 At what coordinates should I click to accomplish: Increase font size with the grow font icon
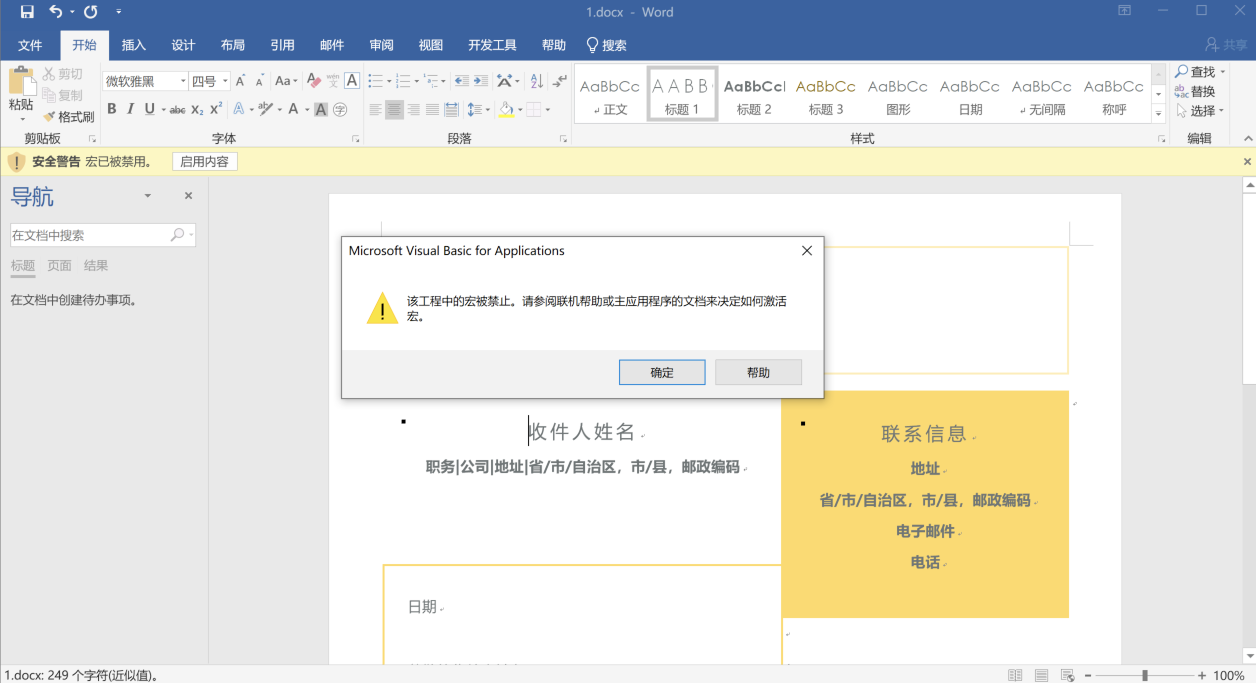coord(241,81)
